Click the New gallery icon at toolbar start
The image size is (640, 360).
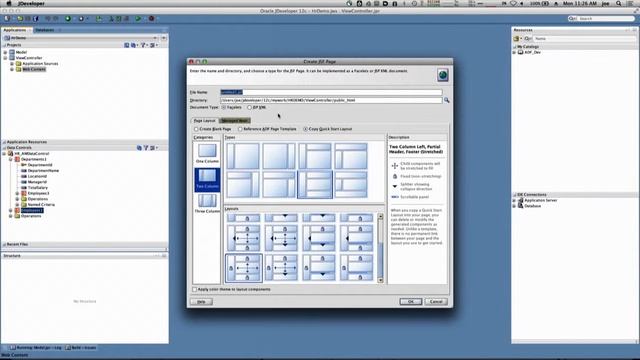[7, 19]
